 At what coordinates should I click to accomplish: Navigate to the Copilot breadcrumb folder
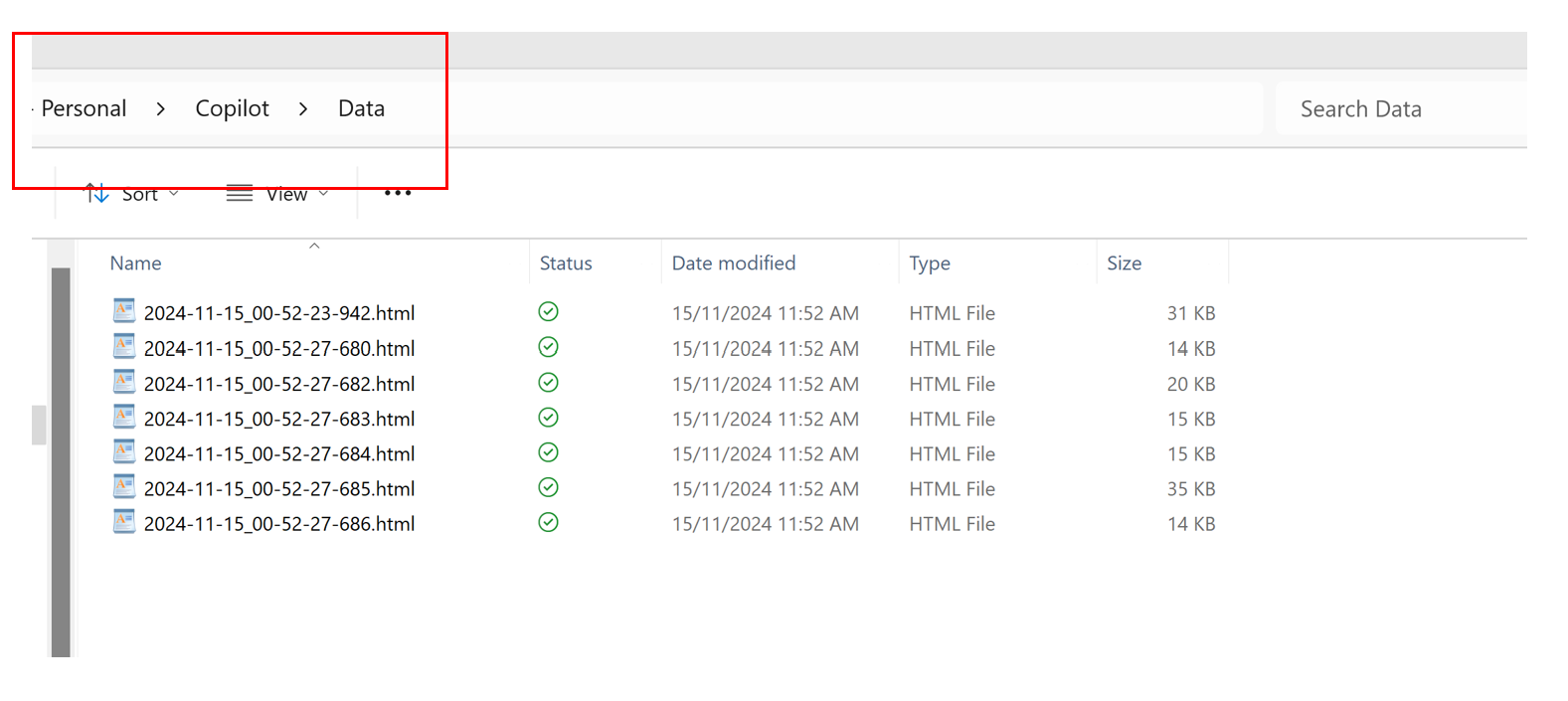232,108
